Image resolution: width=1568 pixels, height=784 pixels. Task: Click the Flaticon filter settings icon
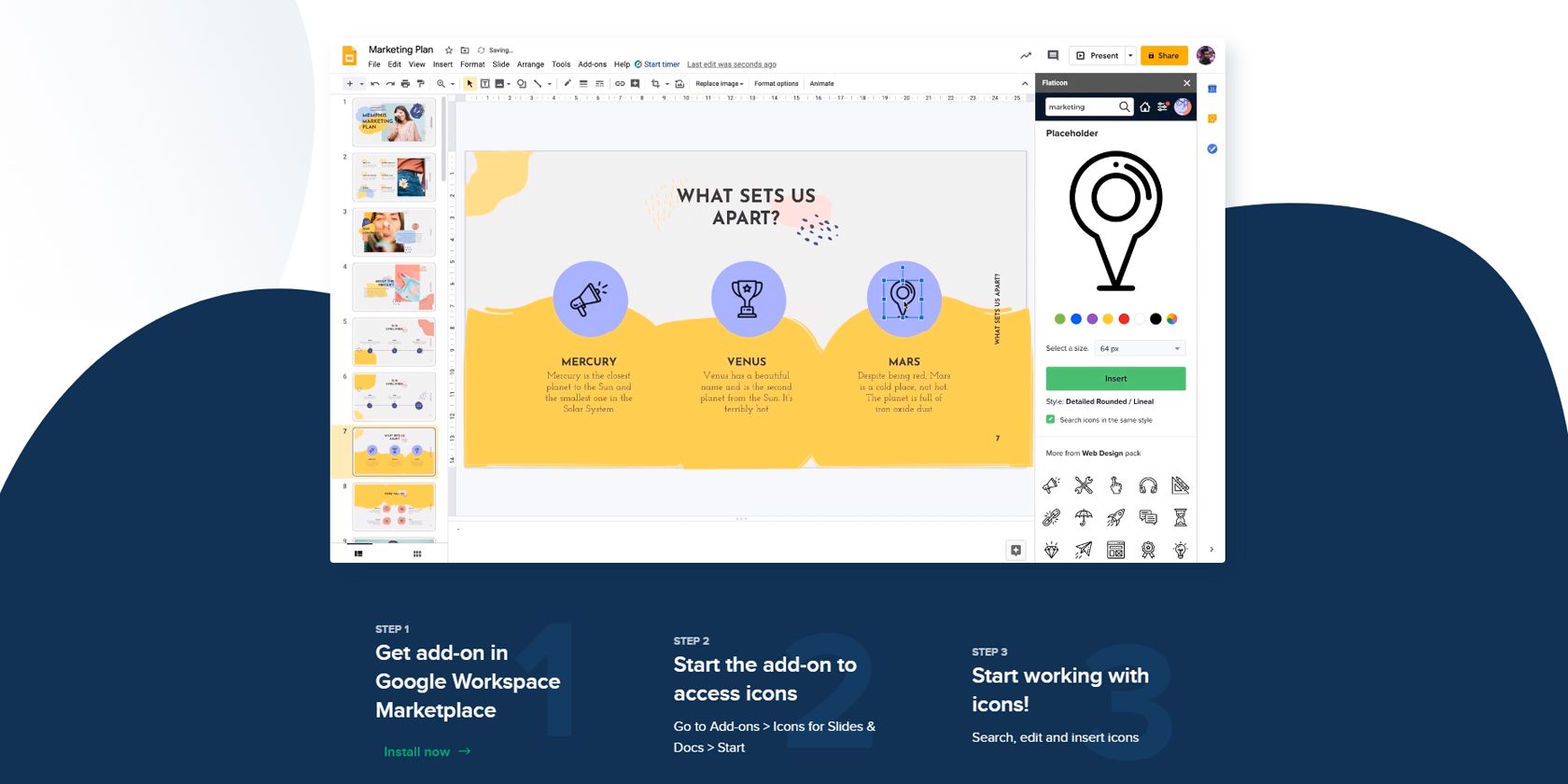tap(1163, 107)
